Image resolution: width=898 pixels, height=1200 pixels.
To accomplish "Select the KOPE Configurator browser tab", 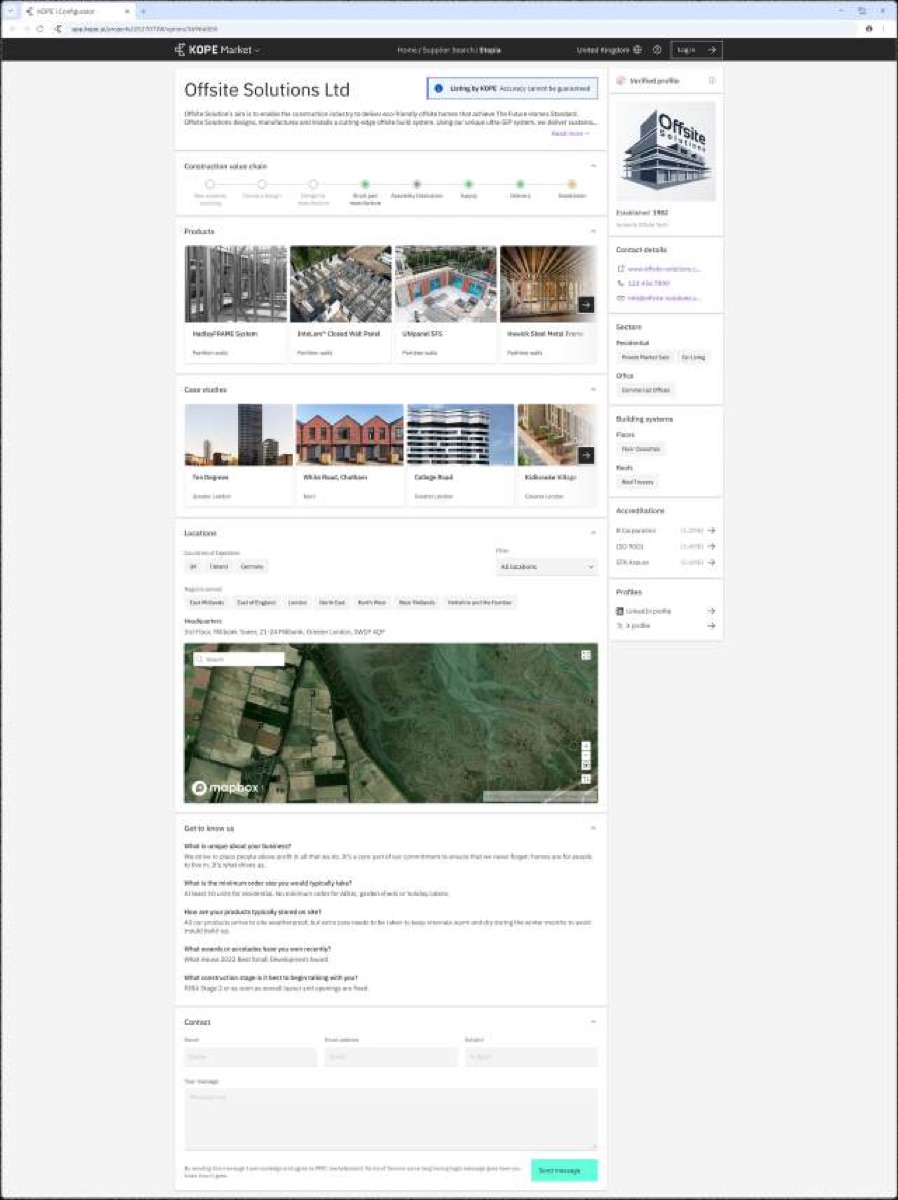I will coord(80,10).
